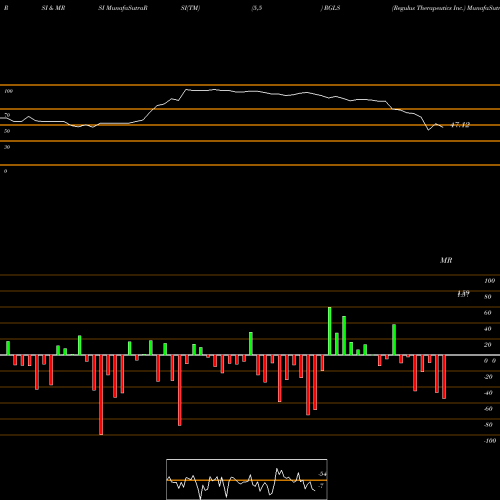This screenshot has height=500, width=500.
Task: Click the 'SI & MR' header text
Action: [53, 8]
